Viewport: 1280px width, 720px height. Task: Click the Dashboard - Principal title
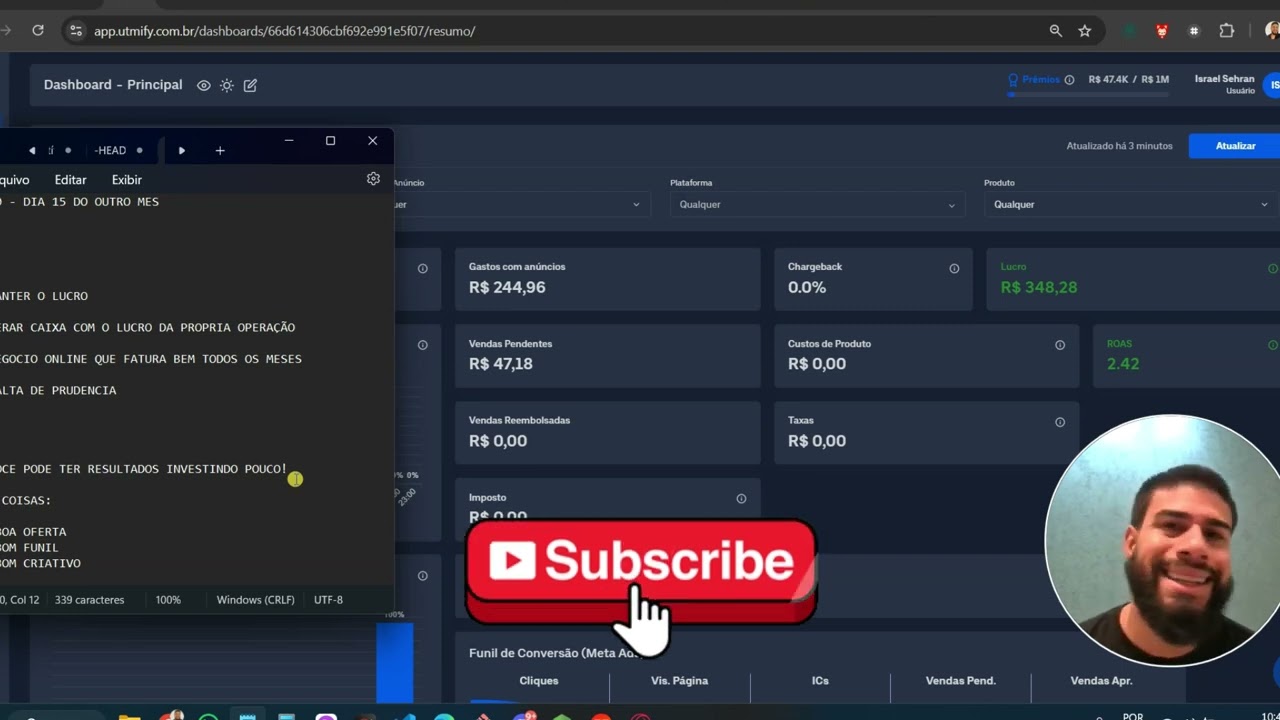tap(113, 85)
